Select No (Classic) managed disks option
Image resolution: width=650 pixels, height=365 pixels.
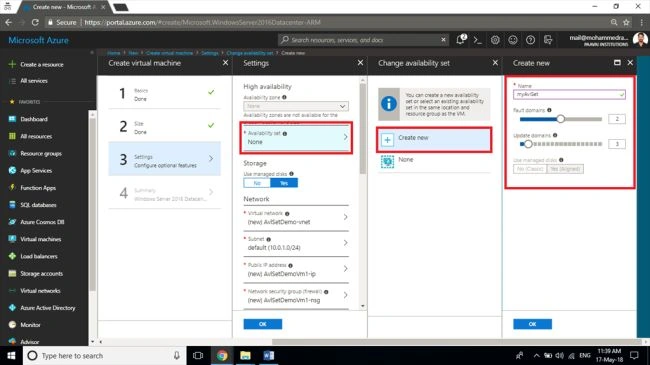coord(530,169)
